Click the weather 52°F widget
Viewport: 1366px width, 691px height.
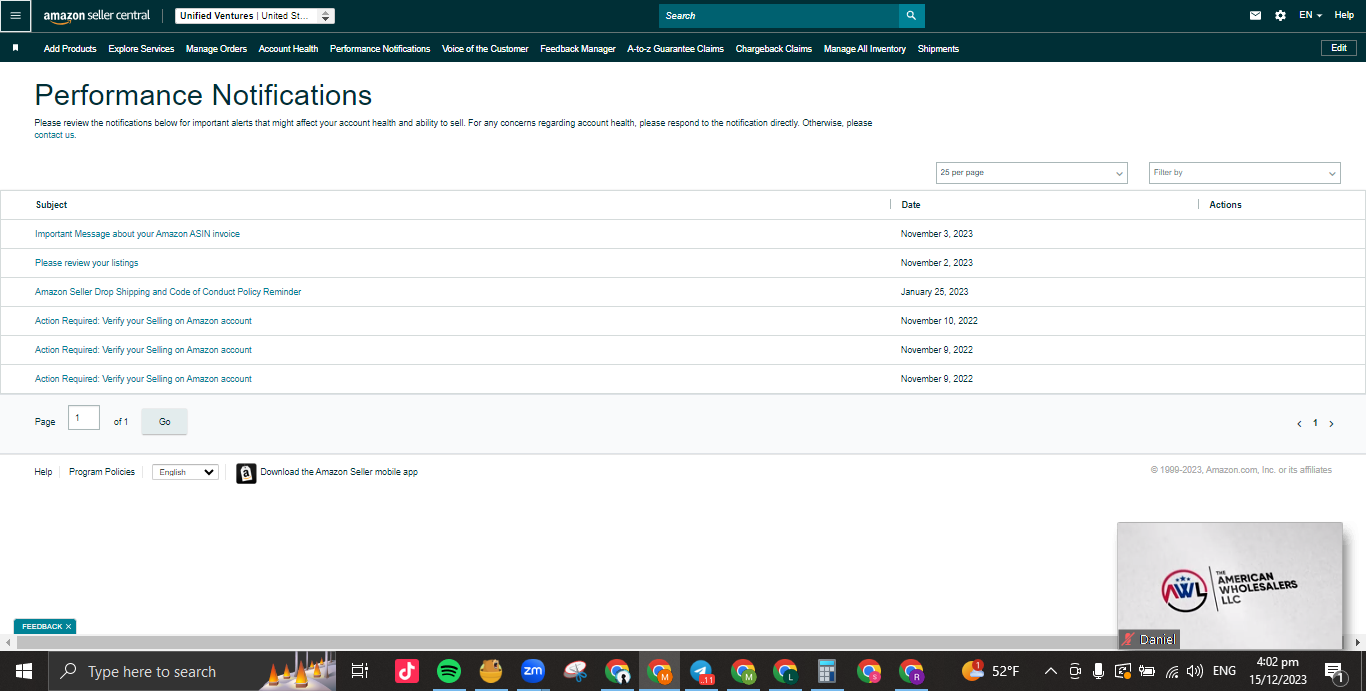pyautogui.click(x=991, y=671)
